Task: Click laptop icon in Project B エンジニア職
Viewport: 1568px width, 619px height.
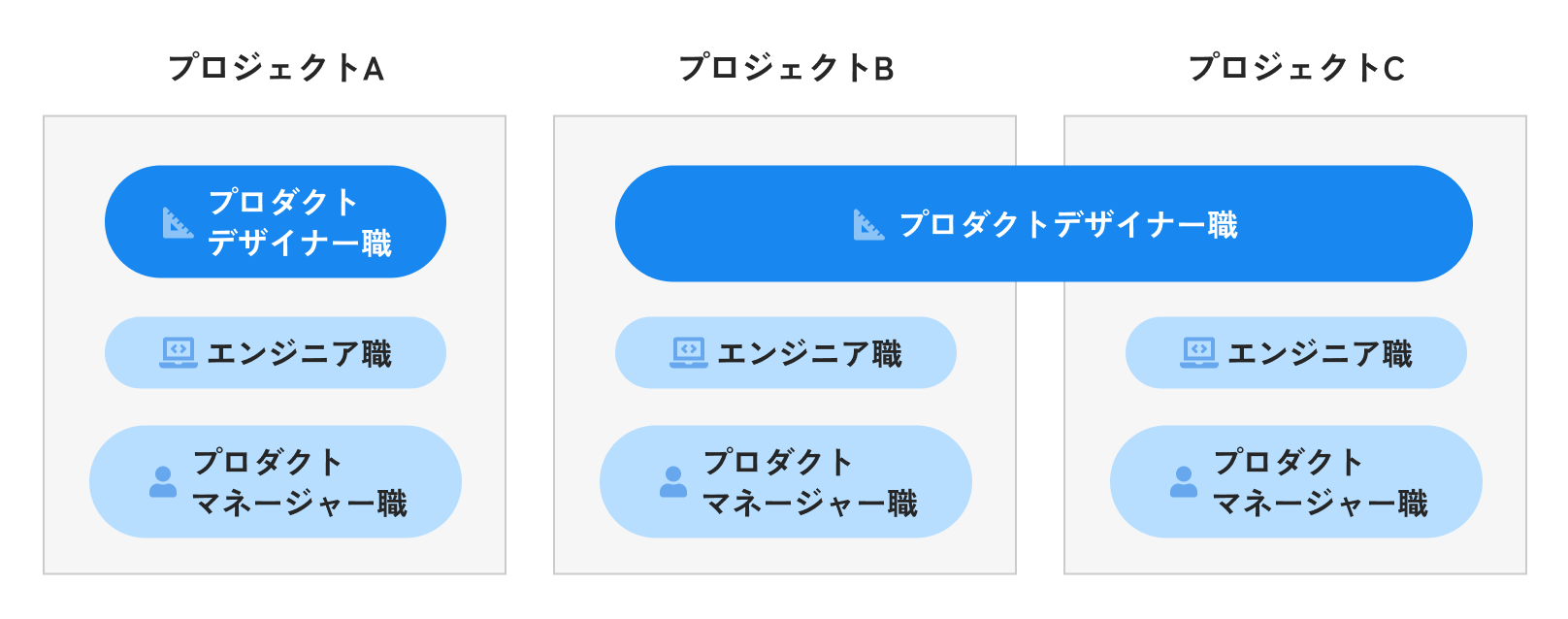Action: coord(689,353)
